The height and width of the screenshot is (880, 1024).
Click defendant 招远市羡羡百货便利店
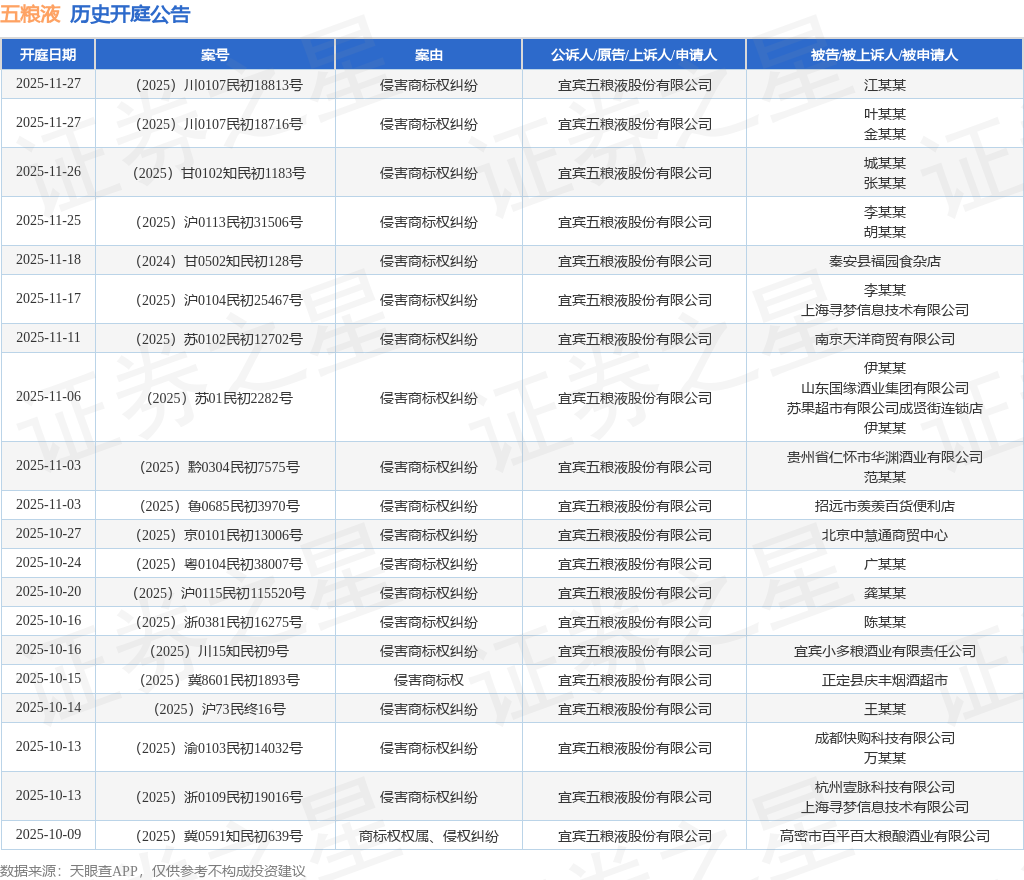pos(884,506)
